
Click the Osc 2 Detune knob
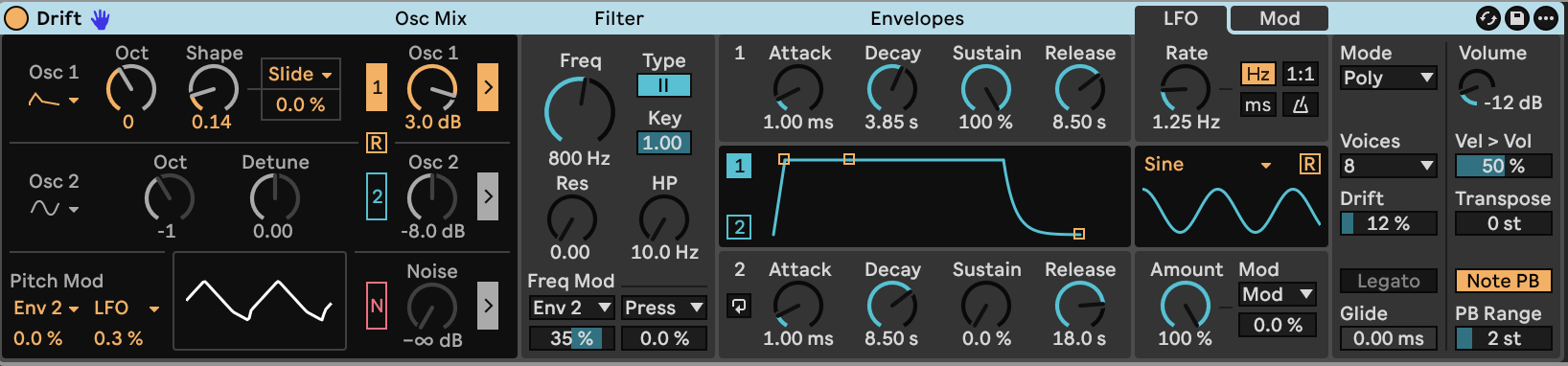click(x=274, y=197)
